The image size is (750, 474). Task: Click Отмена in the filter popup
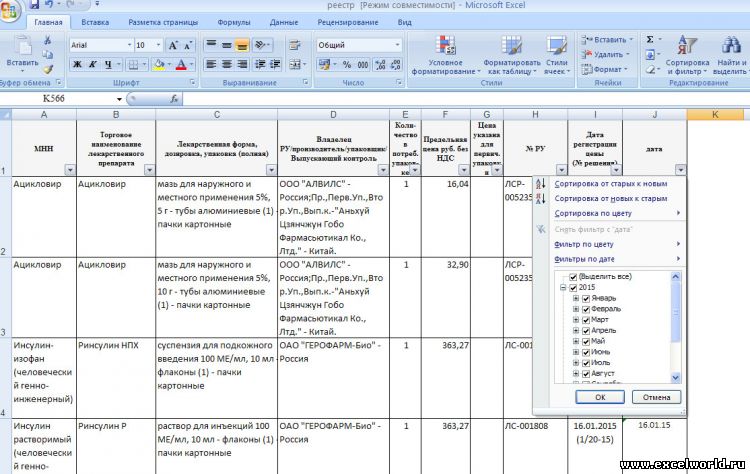(x=656, y=397)
